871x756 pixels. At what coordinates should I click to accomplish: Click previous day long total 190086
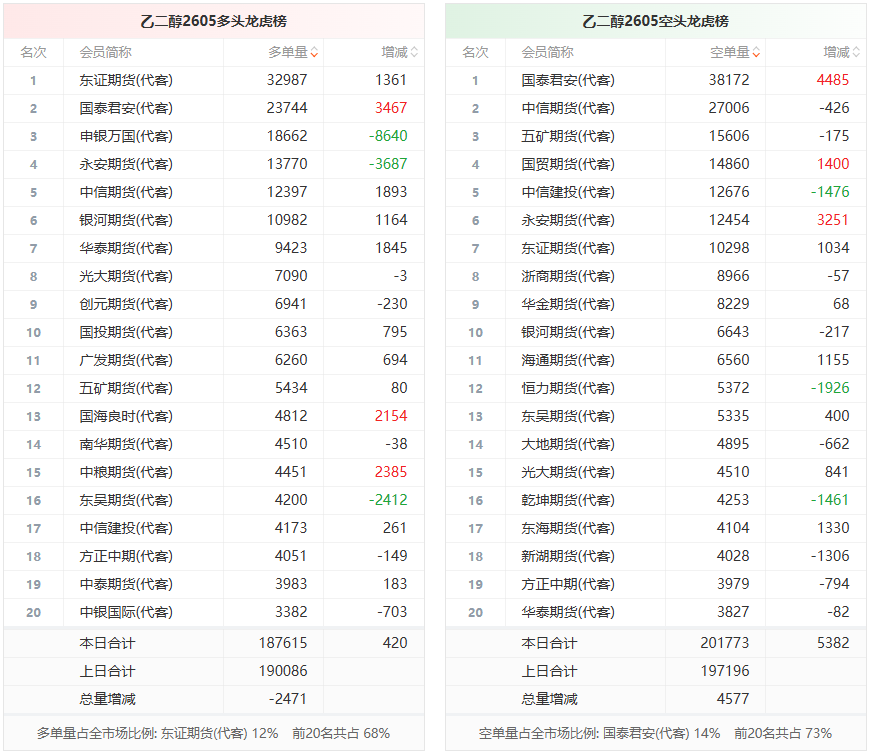click(283, 671)
